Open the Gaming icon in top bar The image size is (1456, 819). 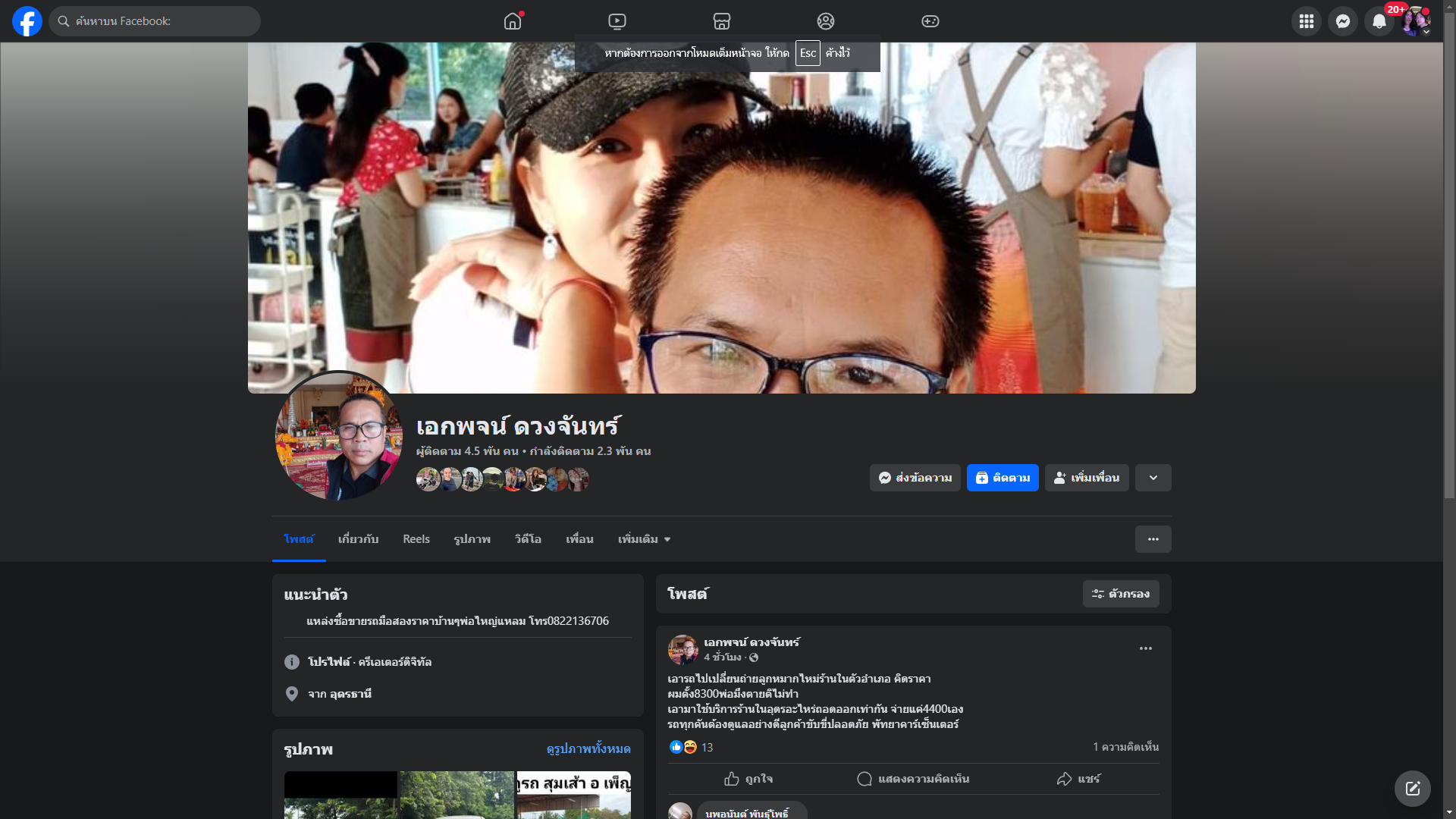click(930, 21)
